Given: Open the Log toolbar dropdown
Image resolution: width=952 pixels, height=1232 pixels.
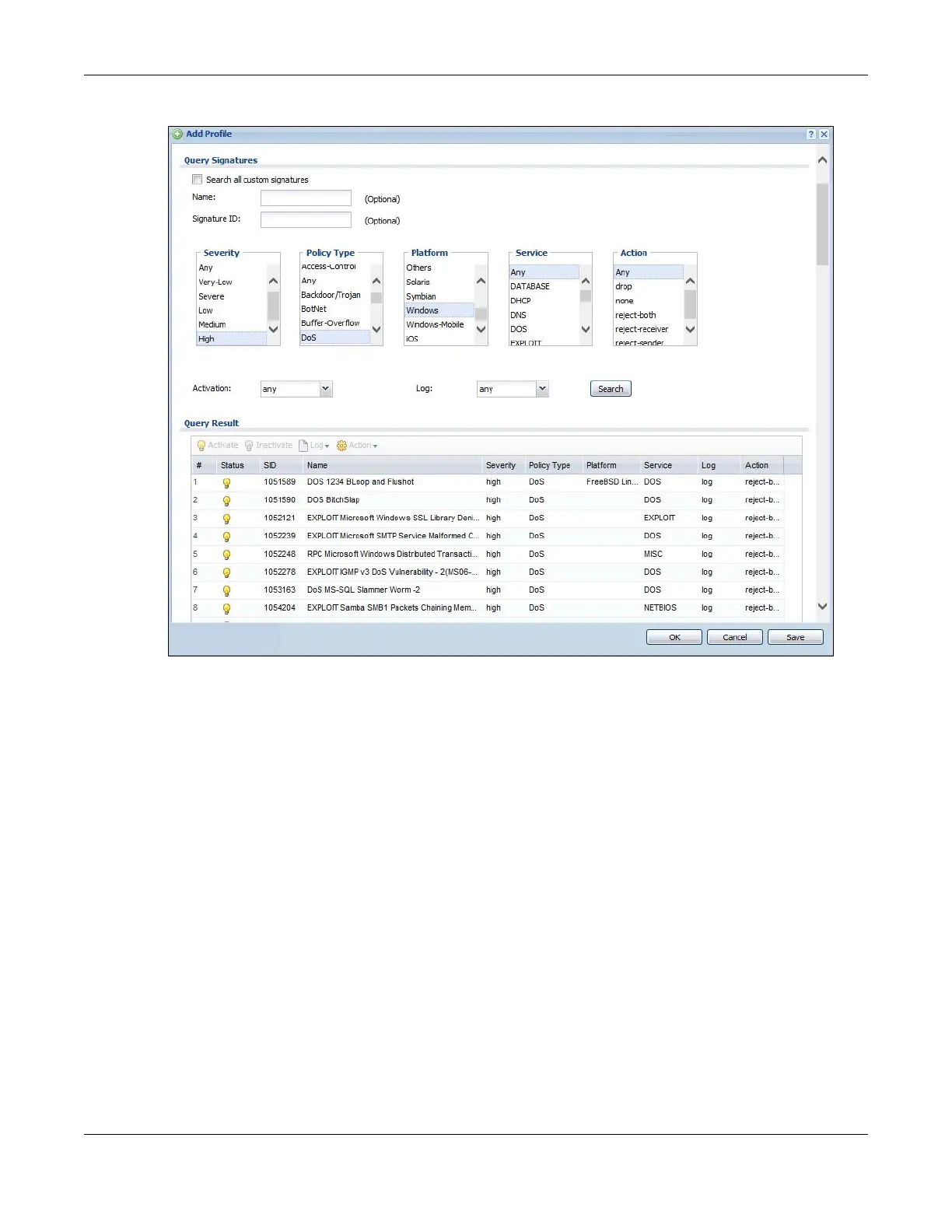Looking at the screenshot, I should tap(314, 446).
